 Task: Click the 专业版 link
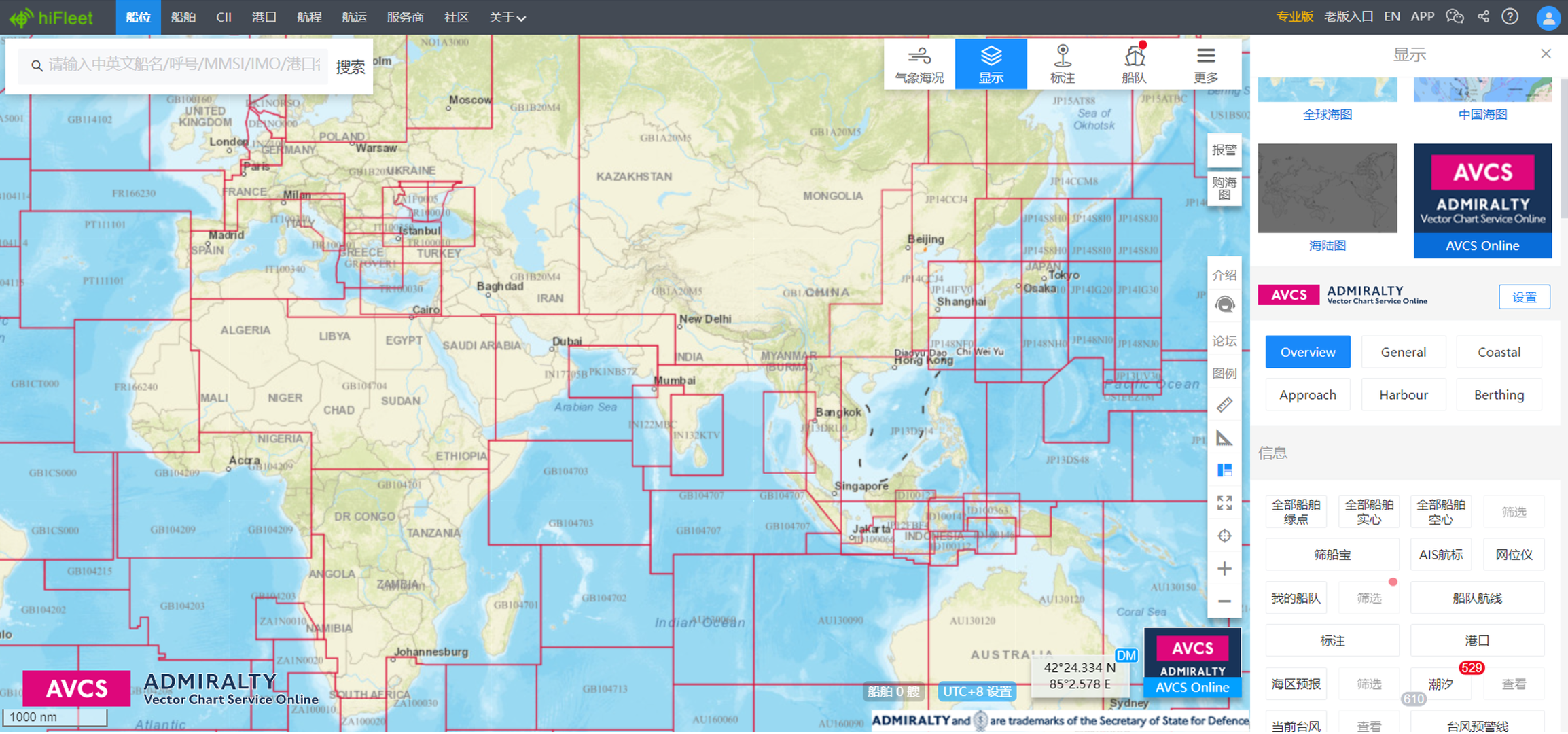pyautogui.click(x=1294, y=17)
